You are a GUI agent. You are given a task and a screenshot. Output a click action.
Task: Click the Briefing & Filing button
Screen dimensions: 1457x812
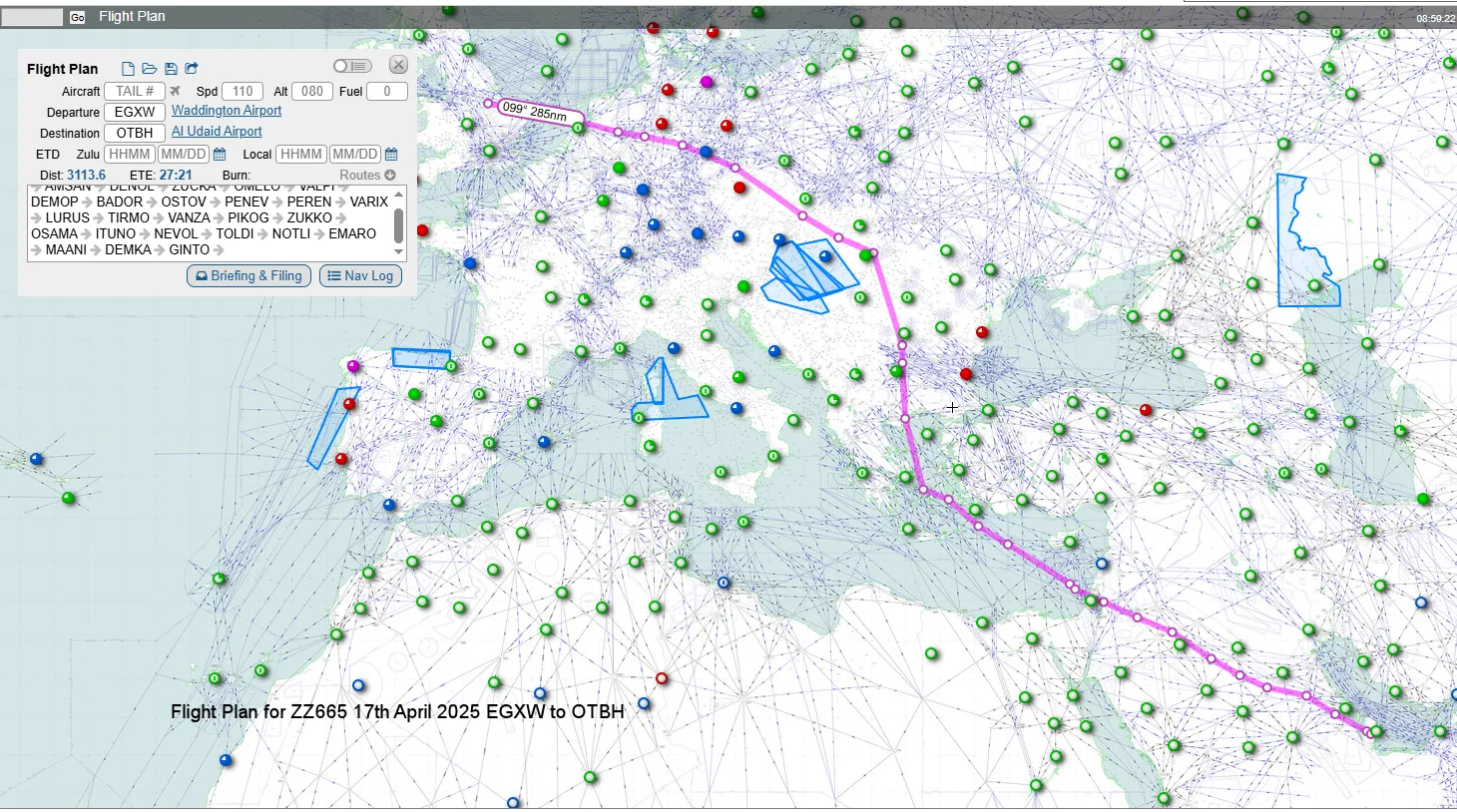point(250,276)
